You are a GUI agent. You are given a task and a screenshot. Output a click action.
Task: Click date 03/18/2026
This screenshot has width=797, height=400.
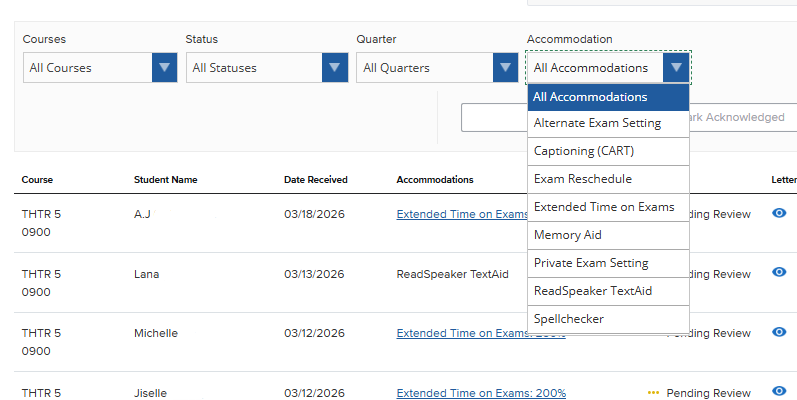pos(314,214)
